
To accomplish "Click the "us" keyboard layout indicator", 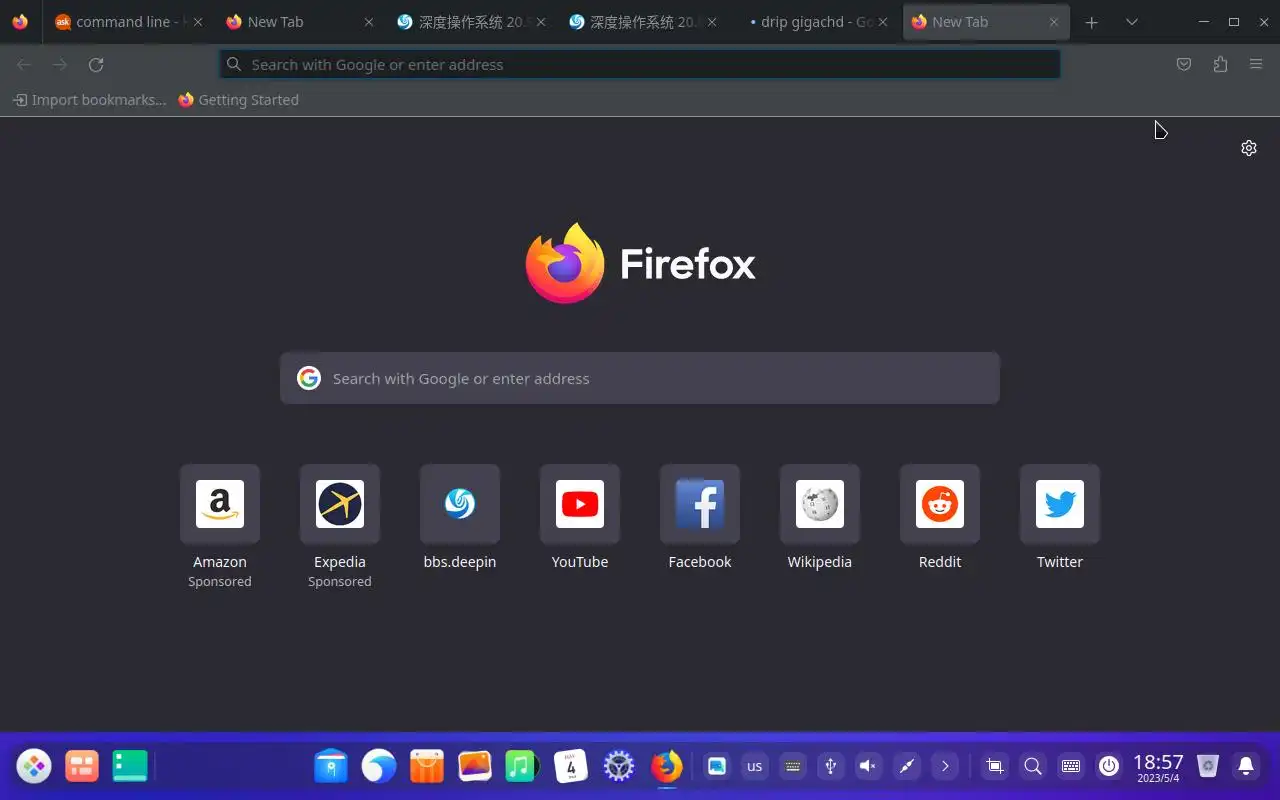I will click(x=755, y=767).
